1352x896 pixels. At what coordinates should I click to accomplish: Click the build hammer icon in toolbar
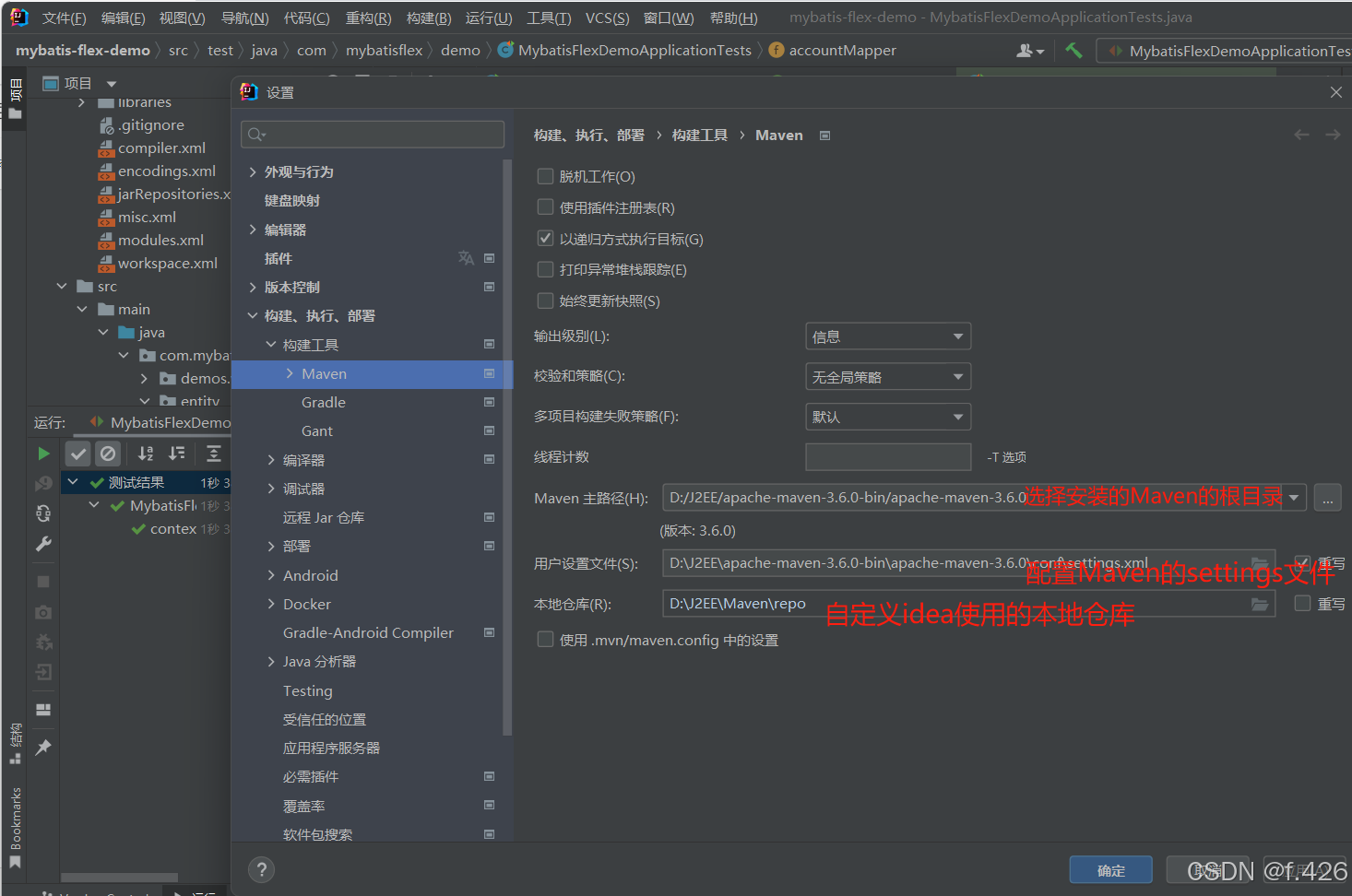pyautogui.click(x=1073, y=50)
